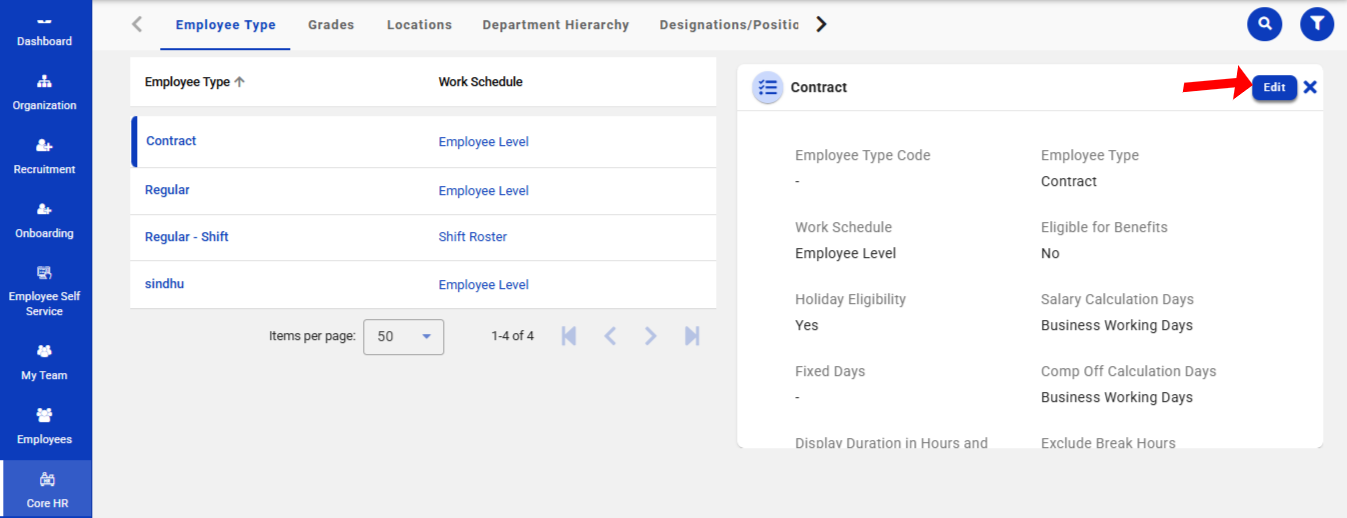Sort by Employee Type column header
The height and width of the screenshot is (518, 1347).
[188, 82]
